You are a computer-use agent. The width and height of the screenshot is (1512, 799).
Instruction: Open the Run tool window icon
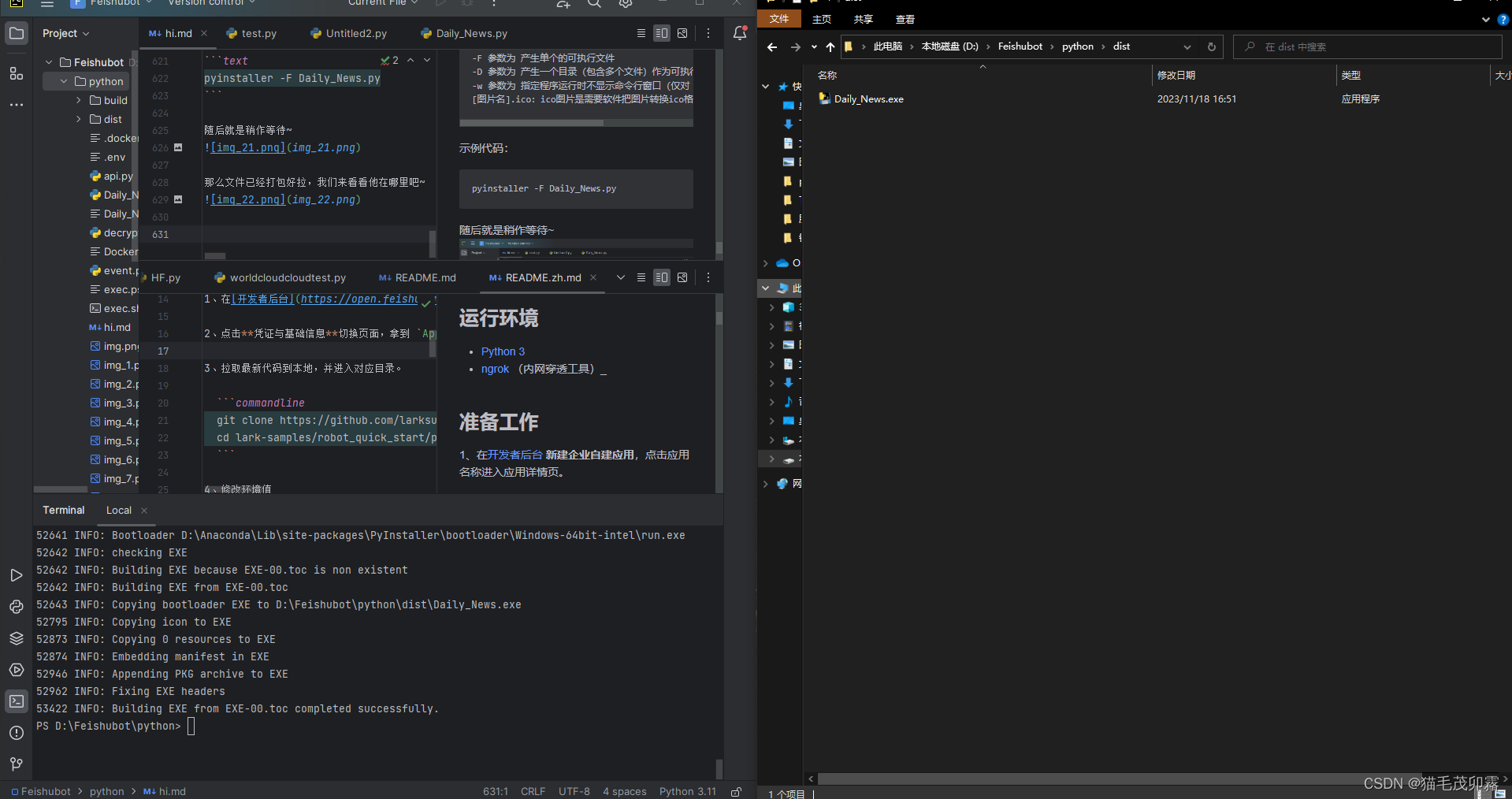click(x=17, y=575)
